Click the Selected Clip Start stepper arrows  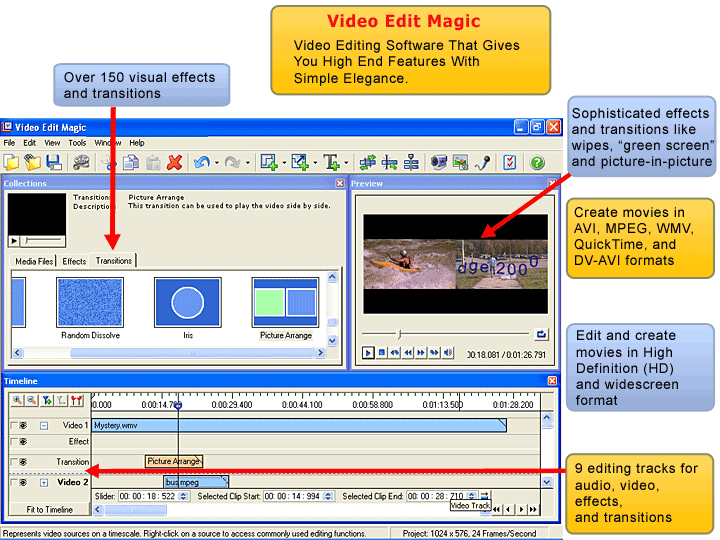pyautogui.click(x=328, y=496)
